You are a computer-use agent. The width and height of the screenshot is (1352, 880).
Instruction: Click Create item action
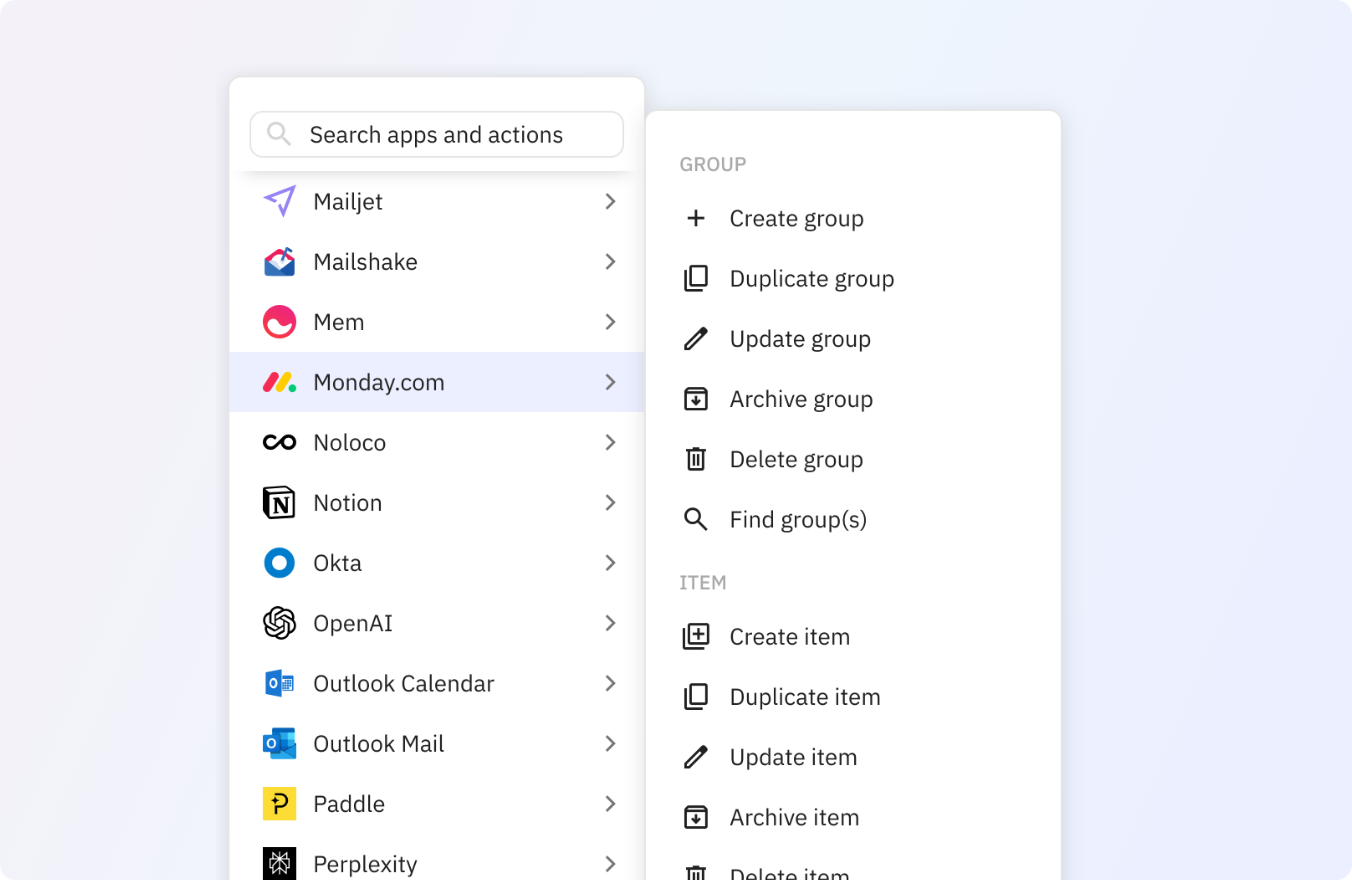click(789, 637)
